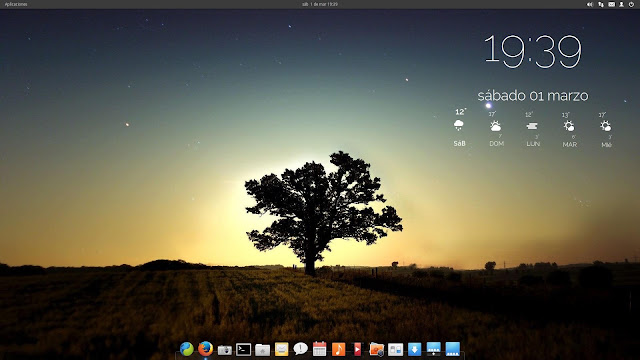Click the blue download arrow dock icon
Screen dimensions: 640x360
click(414, 349)
